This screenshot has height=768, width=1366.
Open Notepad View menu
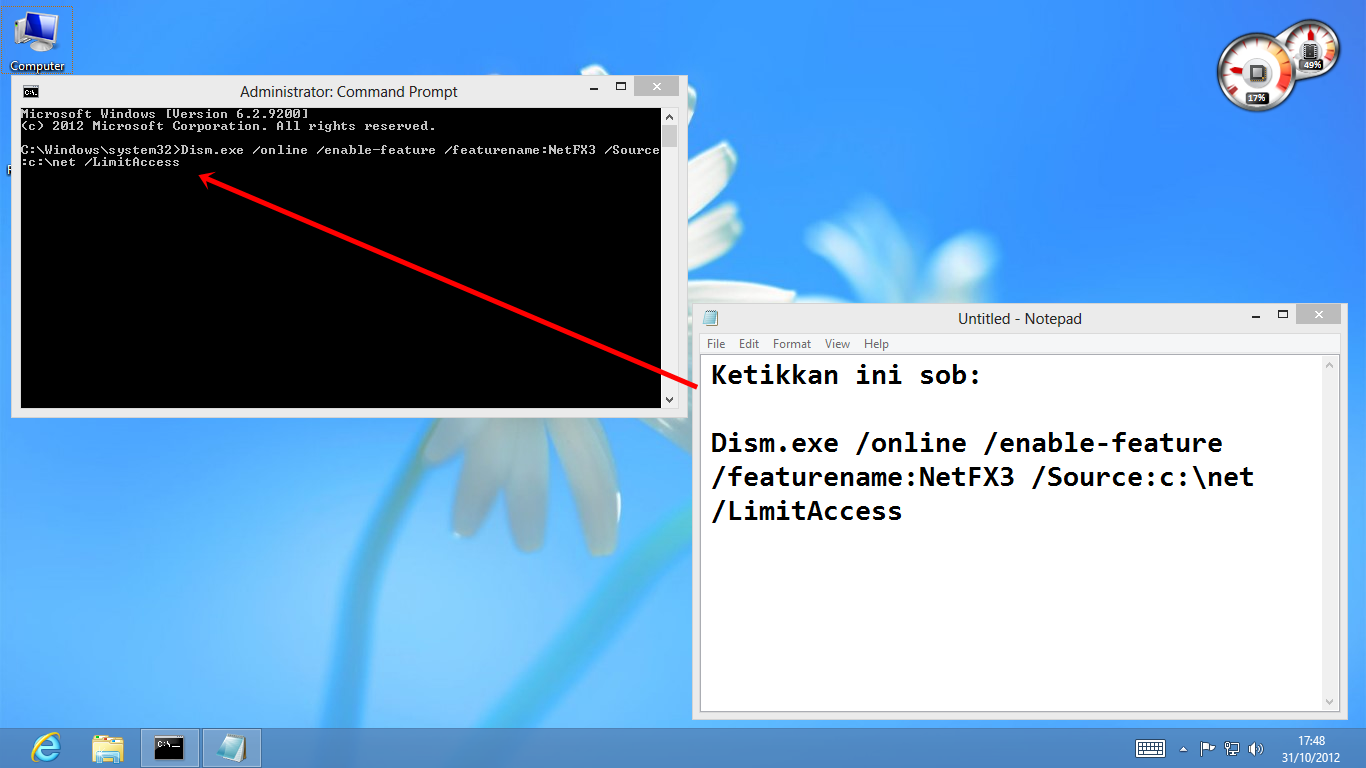click(x=837, y=344)
